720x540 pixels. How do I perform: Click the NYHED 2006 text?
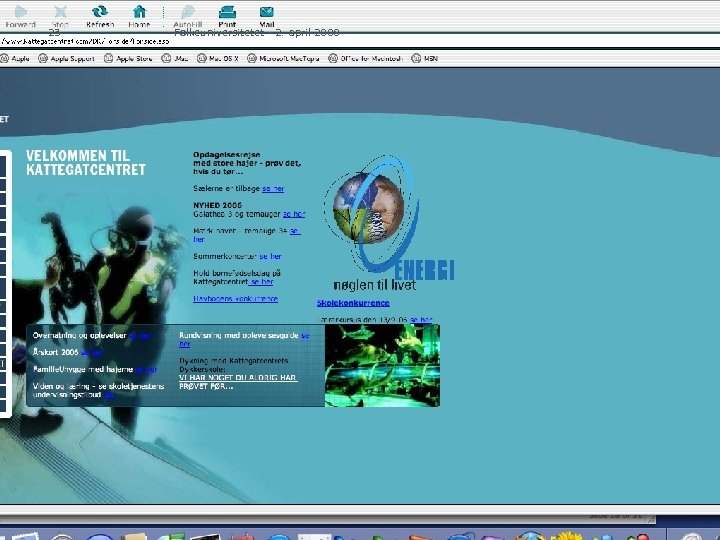217,205
